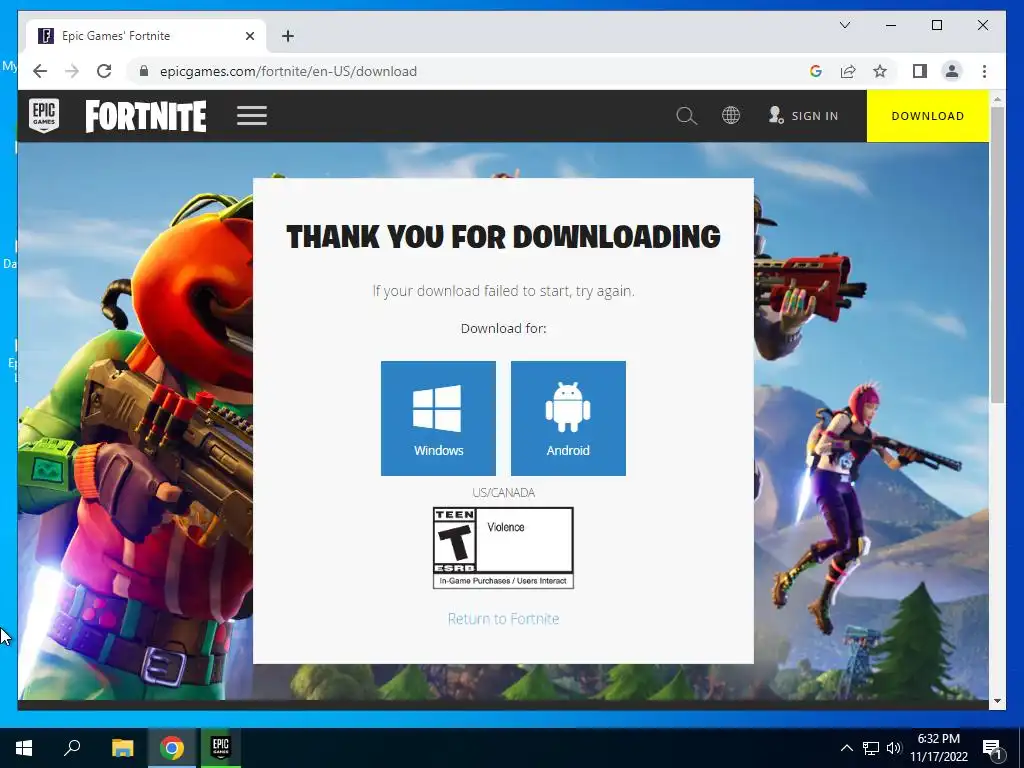Open a new tab
Image resolution: width=1024 pixels, height=768 pixels.
click(x=288, y=36)
